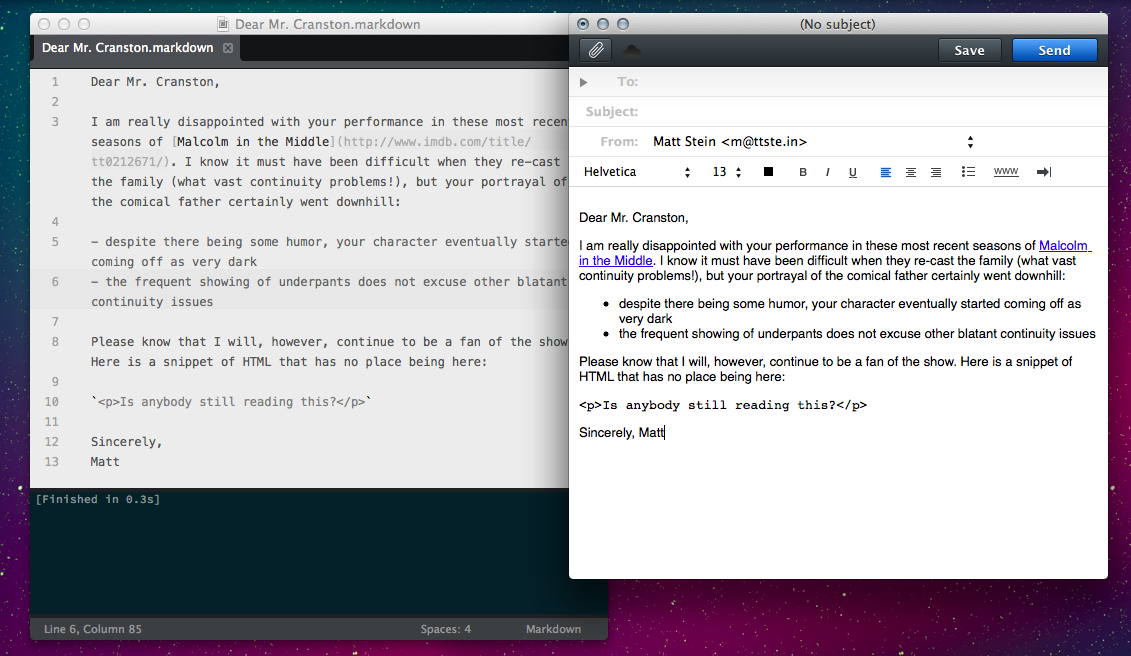Toggle bold formatting in mail composer
The height and width of the screenshot is (656, 1131).
(x=803, y=172)
